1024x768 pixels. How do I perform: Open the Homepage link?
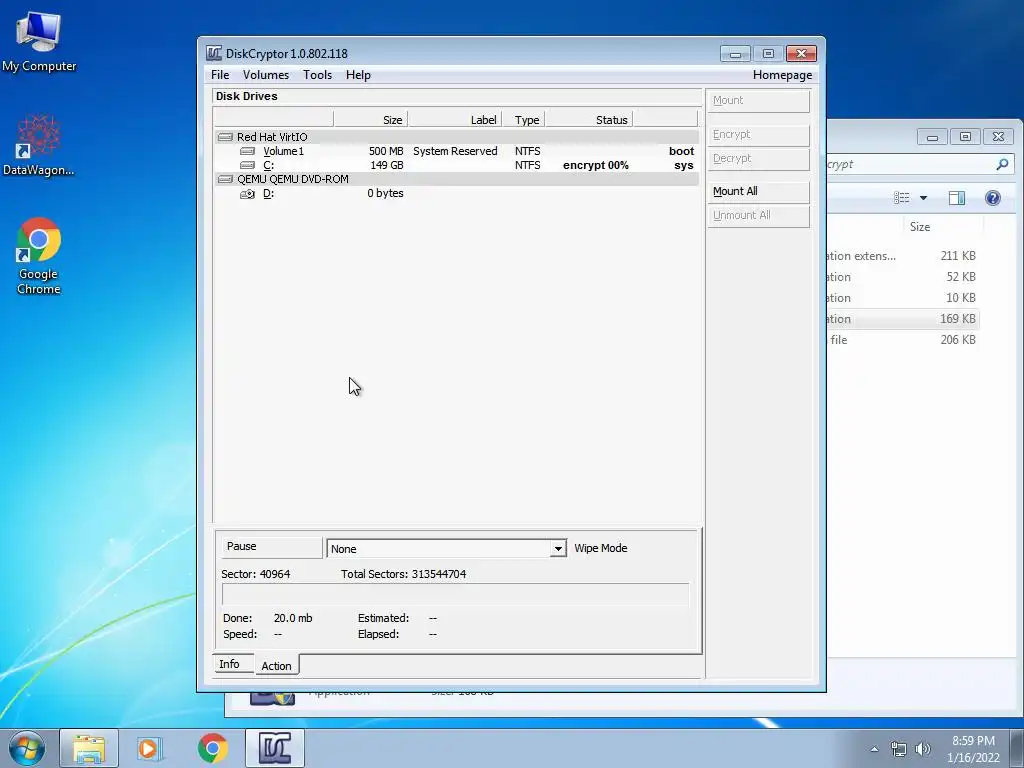pos(782,75)
